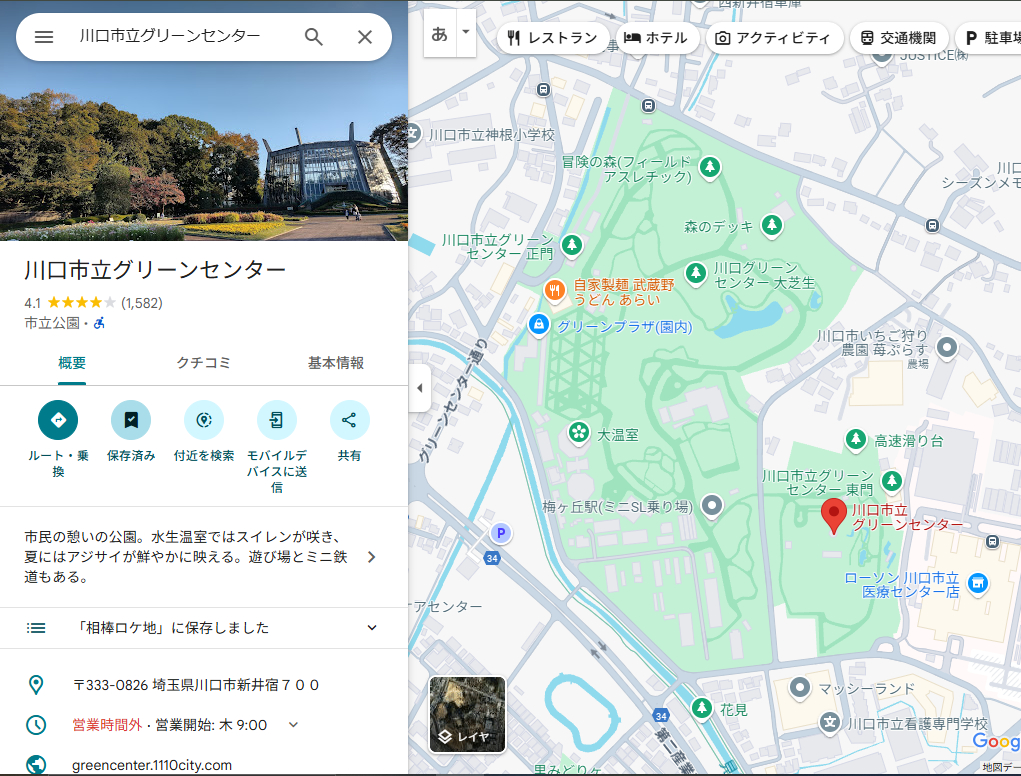Viewport: 1021px width, 776px height.
Task: Click the 花見 park marker
Action: click(x=701, y=707)
